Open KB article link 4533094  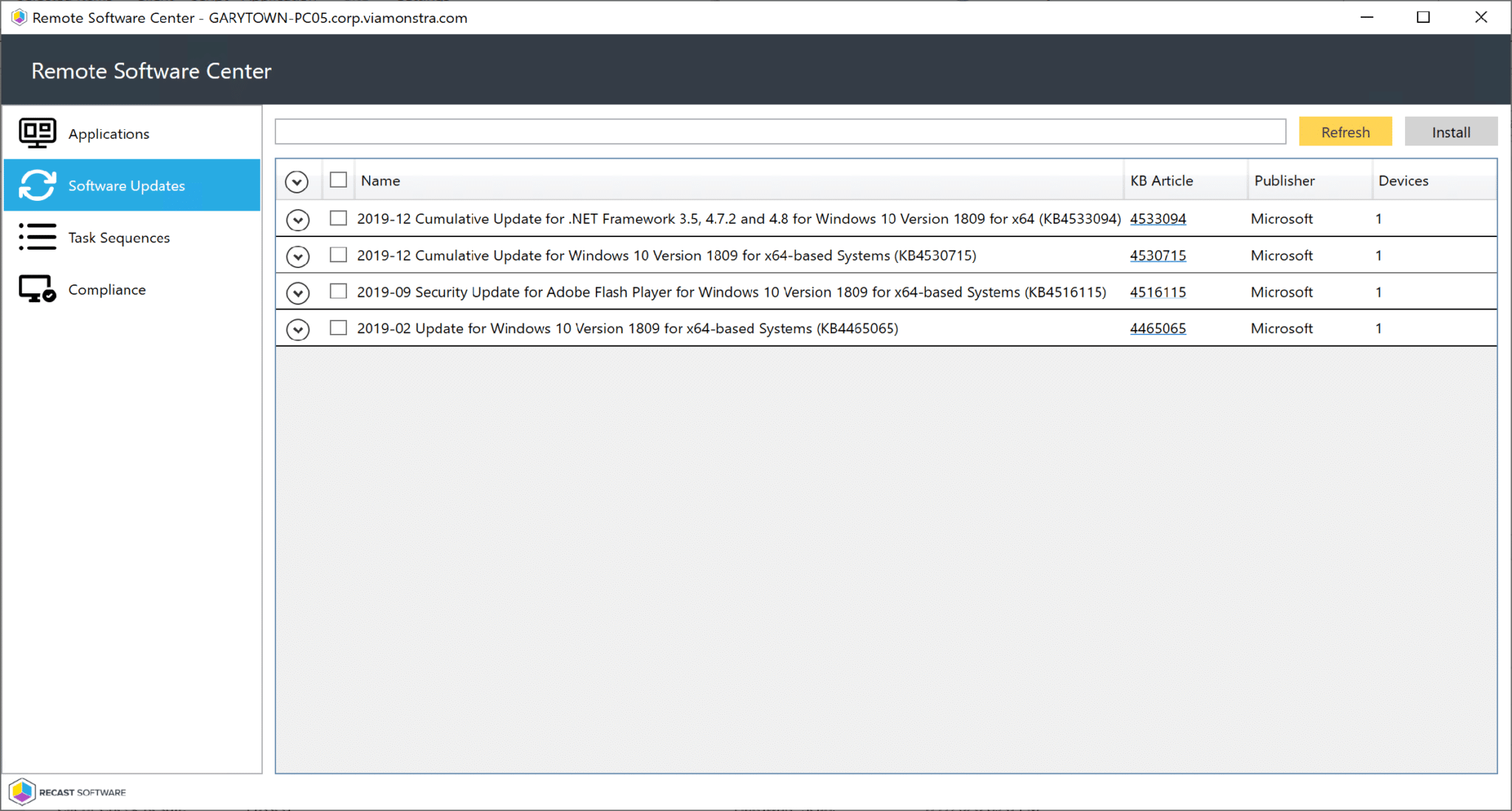[x=1158, y=219]
